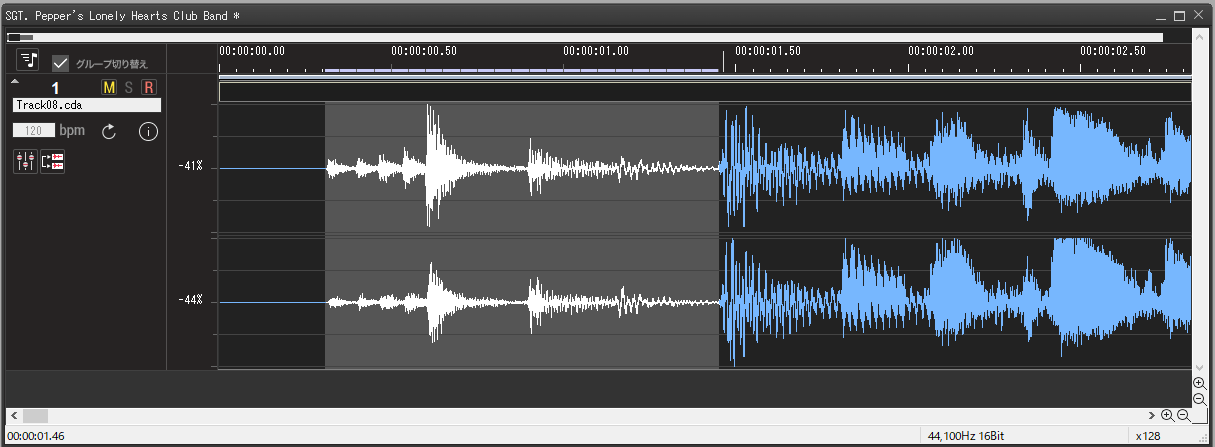
Task: Click the 00:00:01.00 ruler label
Action: [596, 50]
